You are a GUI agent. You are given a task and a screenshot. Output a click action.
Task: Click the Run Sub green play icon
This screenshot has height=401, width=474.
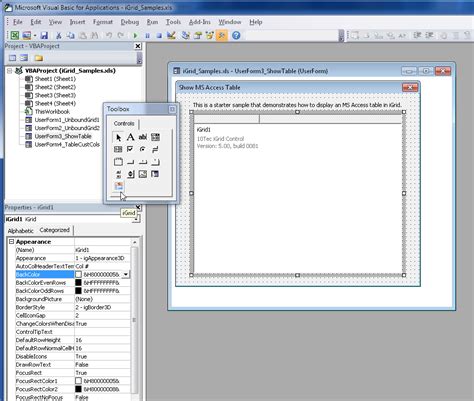click(135, 35)
